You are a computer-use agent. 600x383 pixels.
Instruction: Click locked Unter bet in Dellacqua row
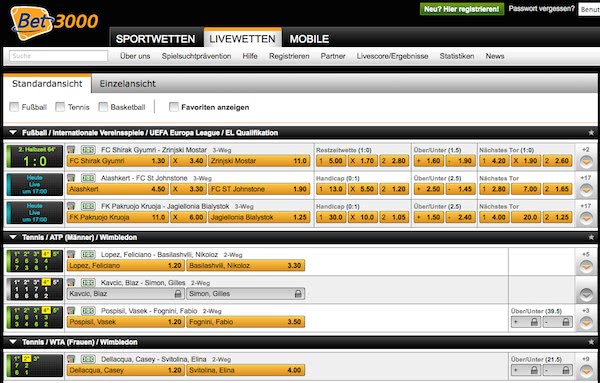[558, 370]
